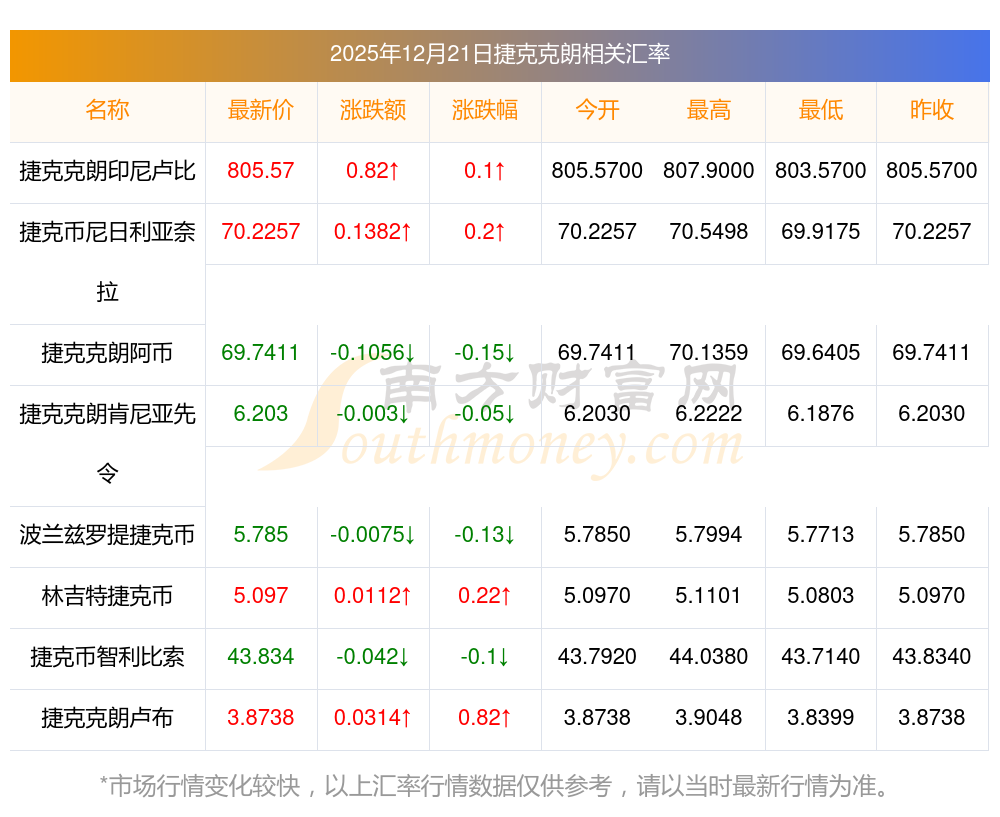
Task: Click the latest price 70.2257 in red
Action: 261,232
